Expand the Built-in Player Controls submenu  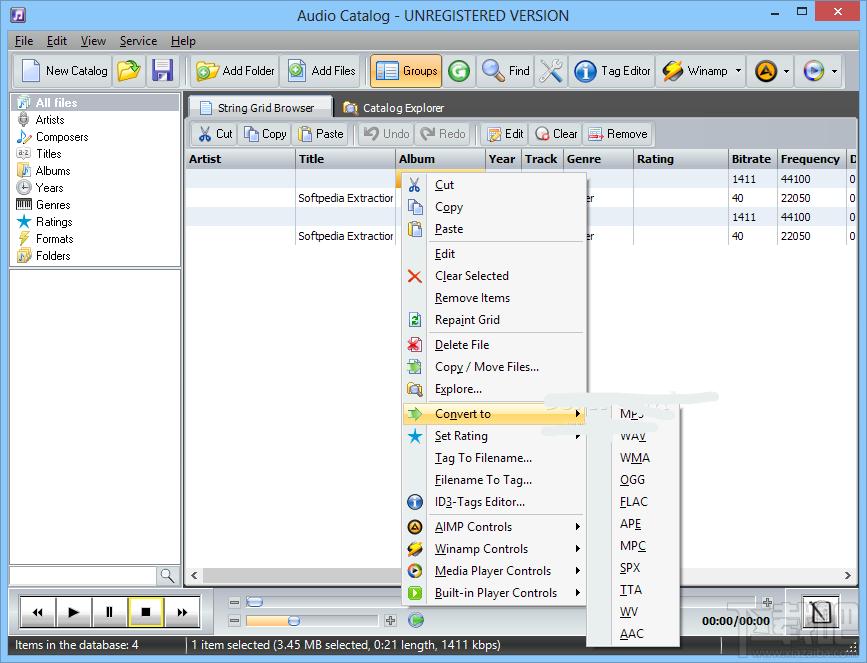pos(494,593)
